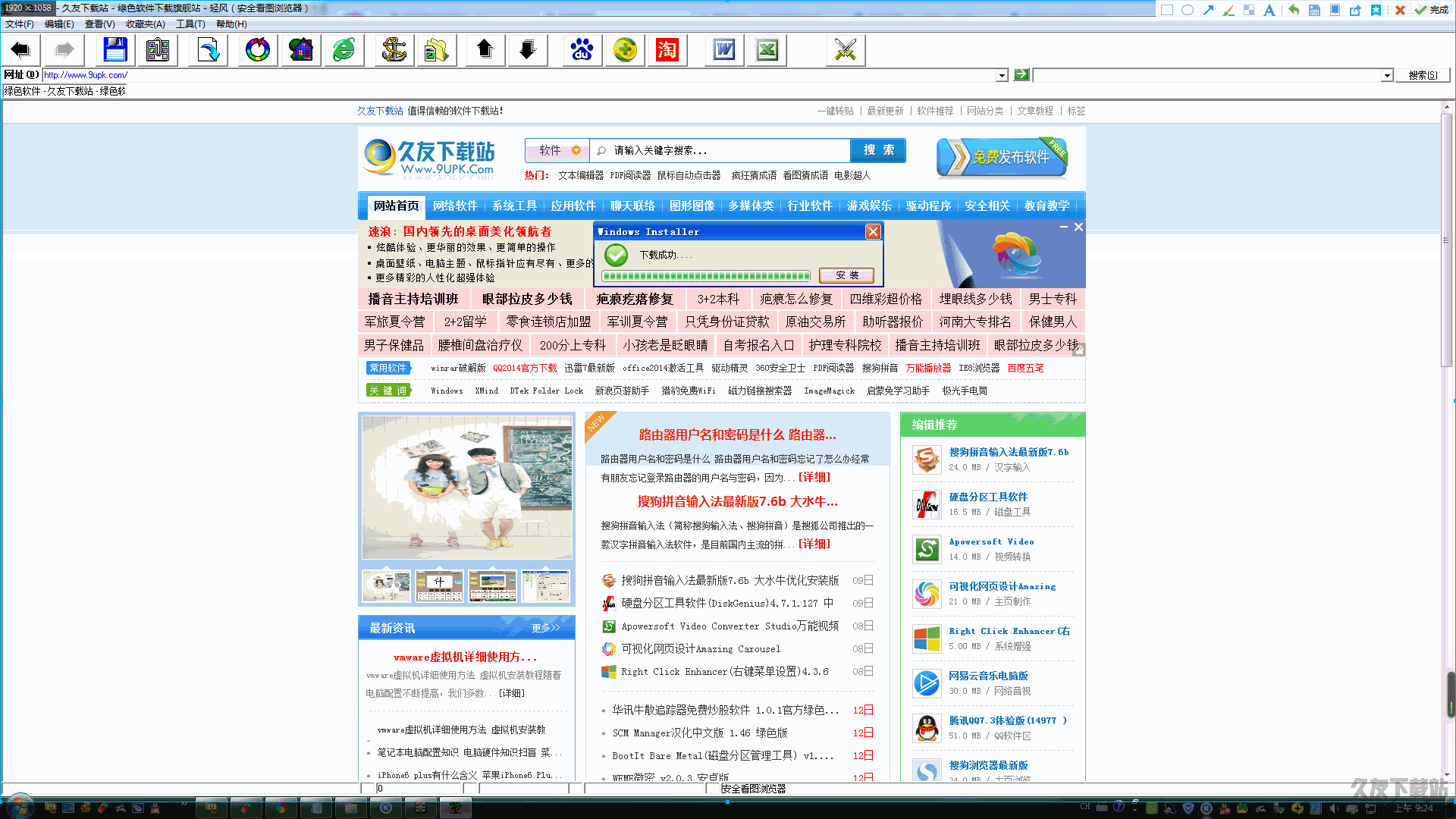Select the arrow annotation tool
This screenshot has height=819, width=1456.
pos(1208,9)
